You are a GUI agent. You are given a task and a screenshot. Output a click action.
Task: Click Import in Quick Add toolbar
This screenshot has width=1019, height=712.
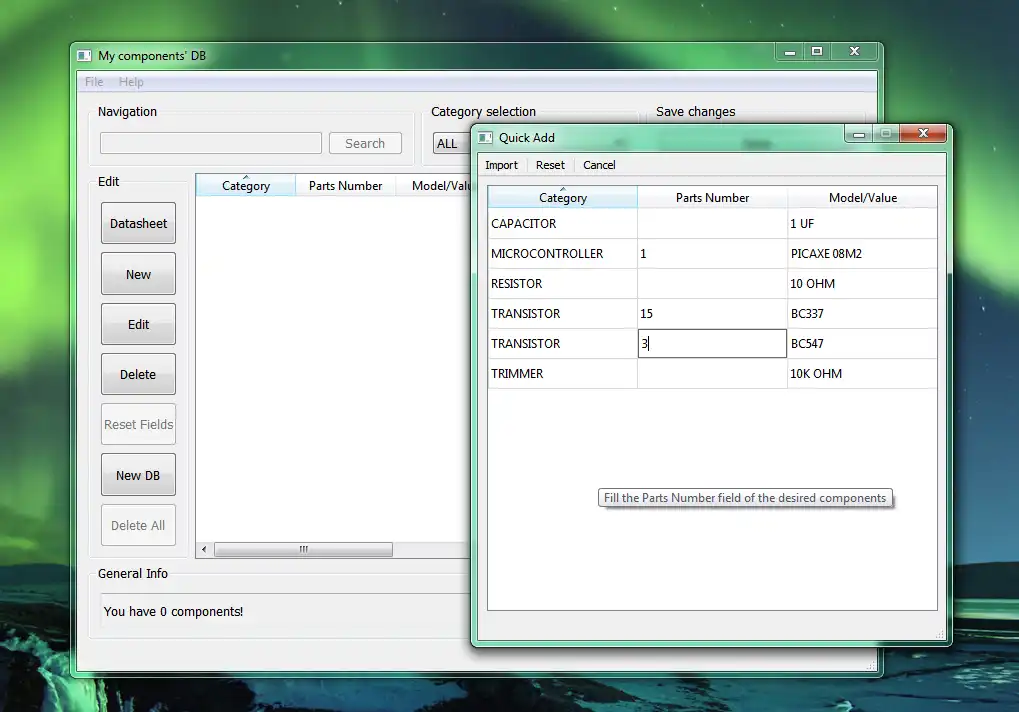coord(501,165)
